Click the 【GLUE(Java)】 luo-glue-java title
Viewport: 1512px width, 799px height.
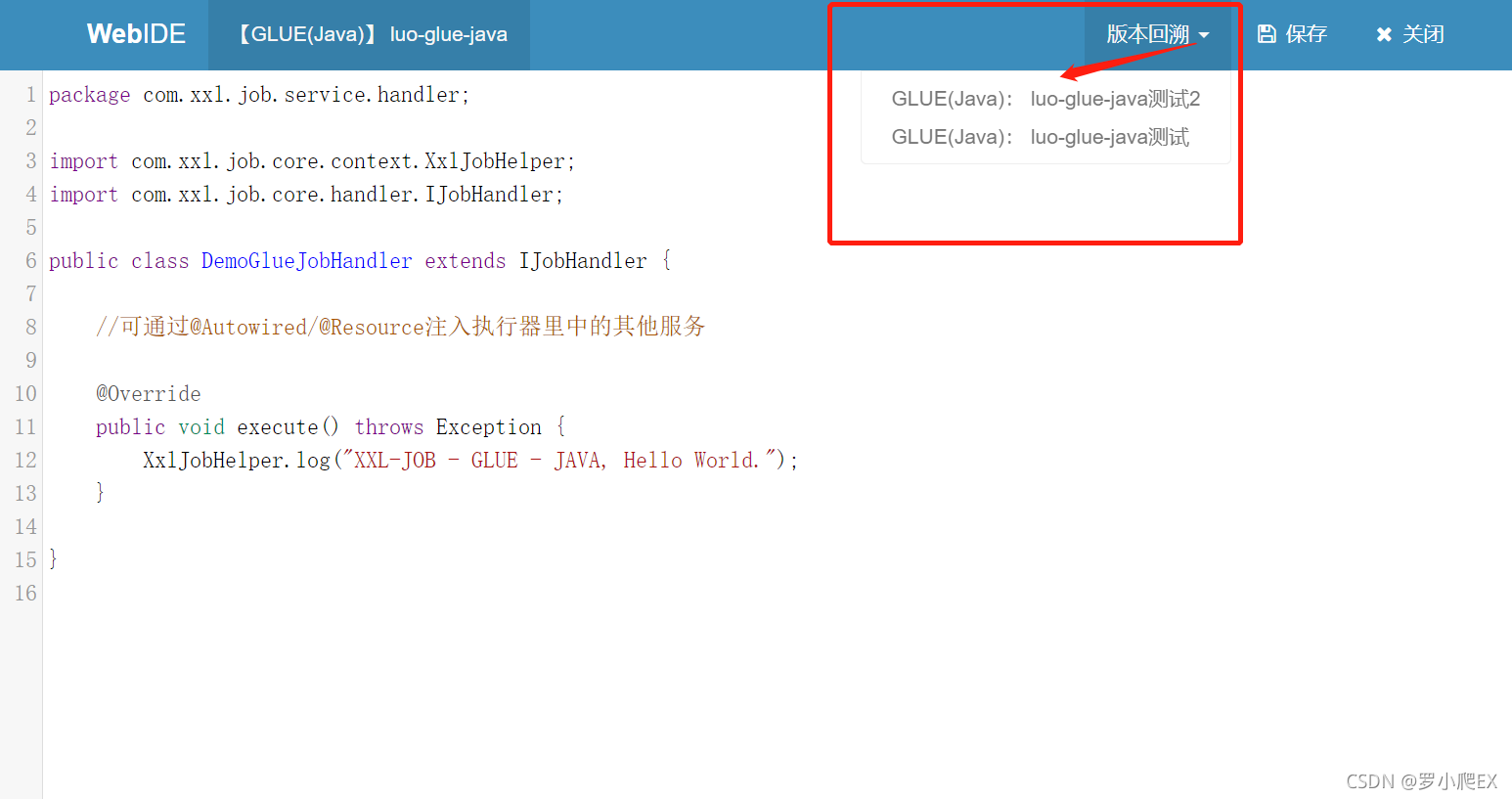click(371, 34)
